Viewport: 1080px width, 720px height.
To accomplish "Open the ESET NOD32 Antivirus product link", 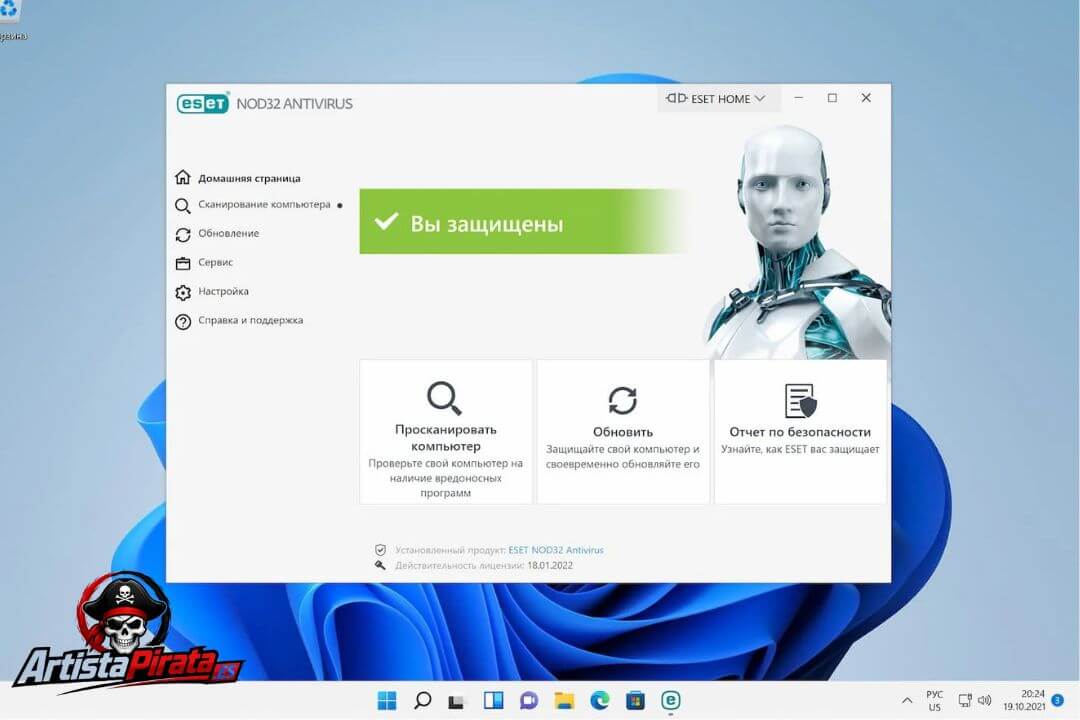I will click(556, 550).
